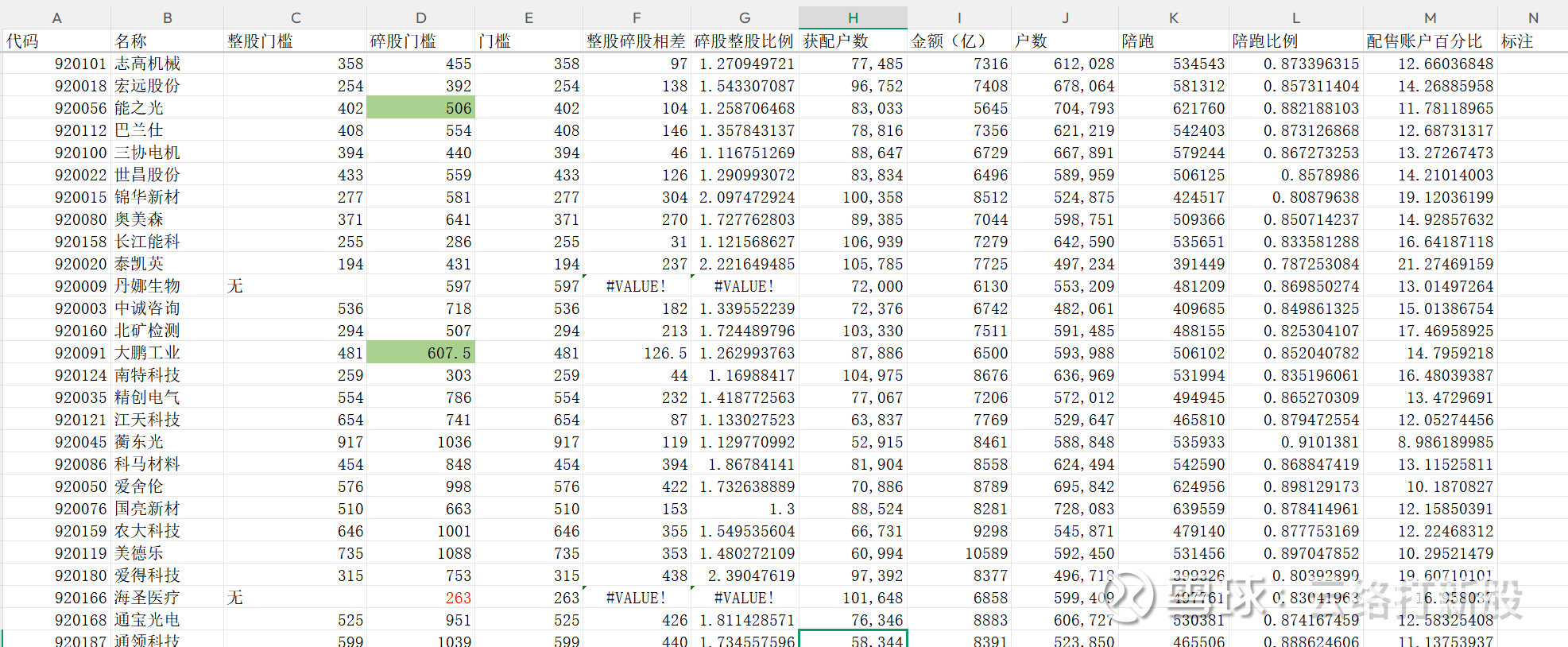This screenshot has height=647, width=1568.
Task: Select column G header
Action: click(745, 17)
